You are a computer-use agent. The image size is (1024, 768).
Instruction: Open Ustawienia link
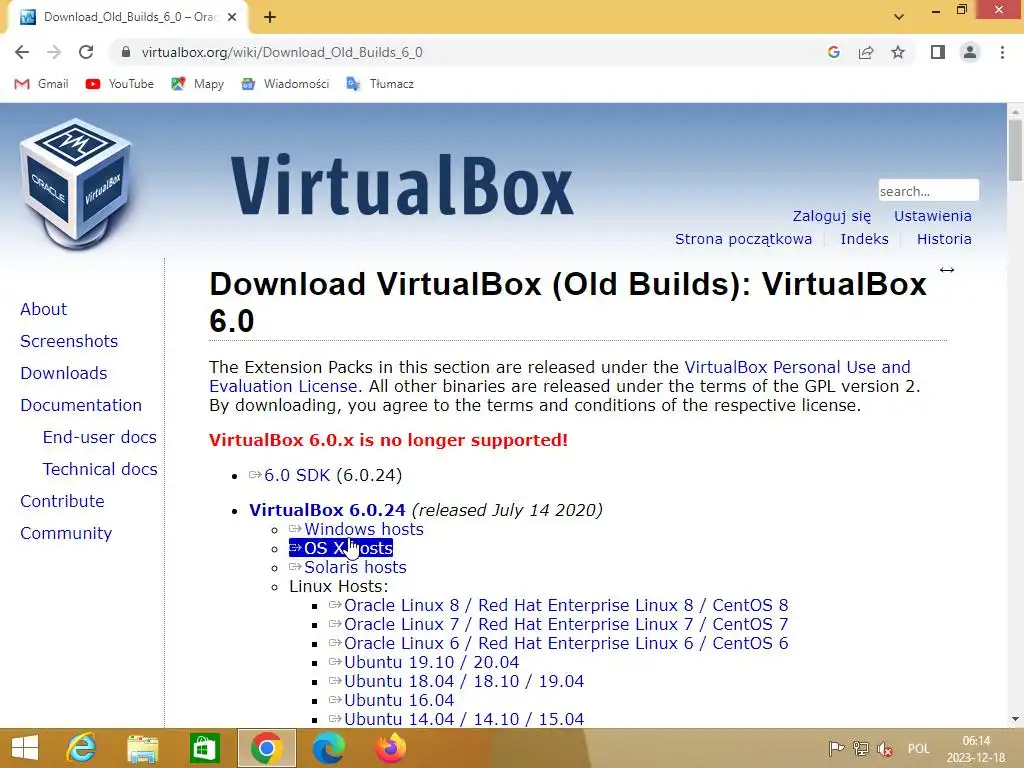click(x=933, y=216)
